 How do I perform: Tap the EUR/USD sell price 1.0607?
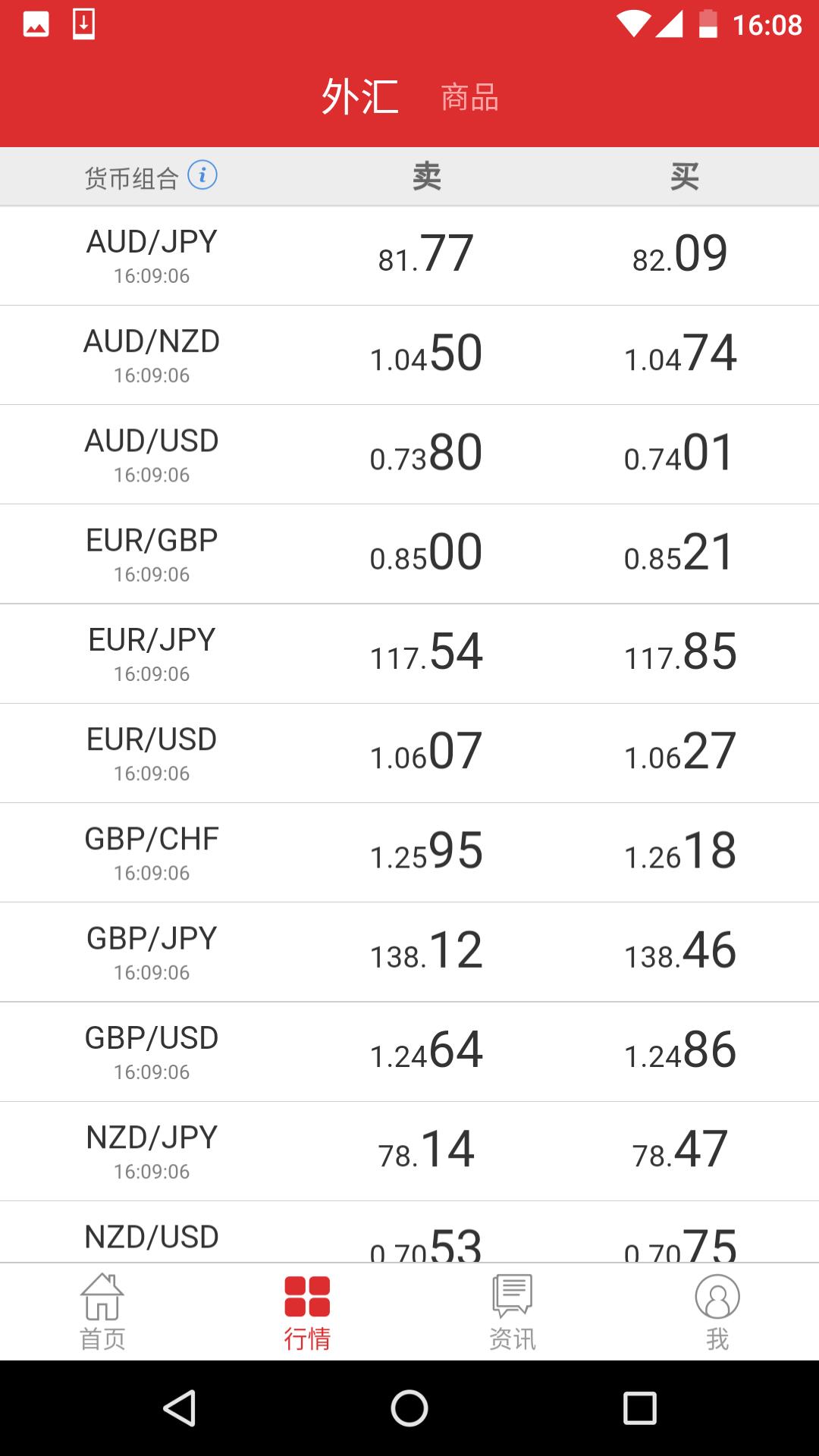click(426, 751)
